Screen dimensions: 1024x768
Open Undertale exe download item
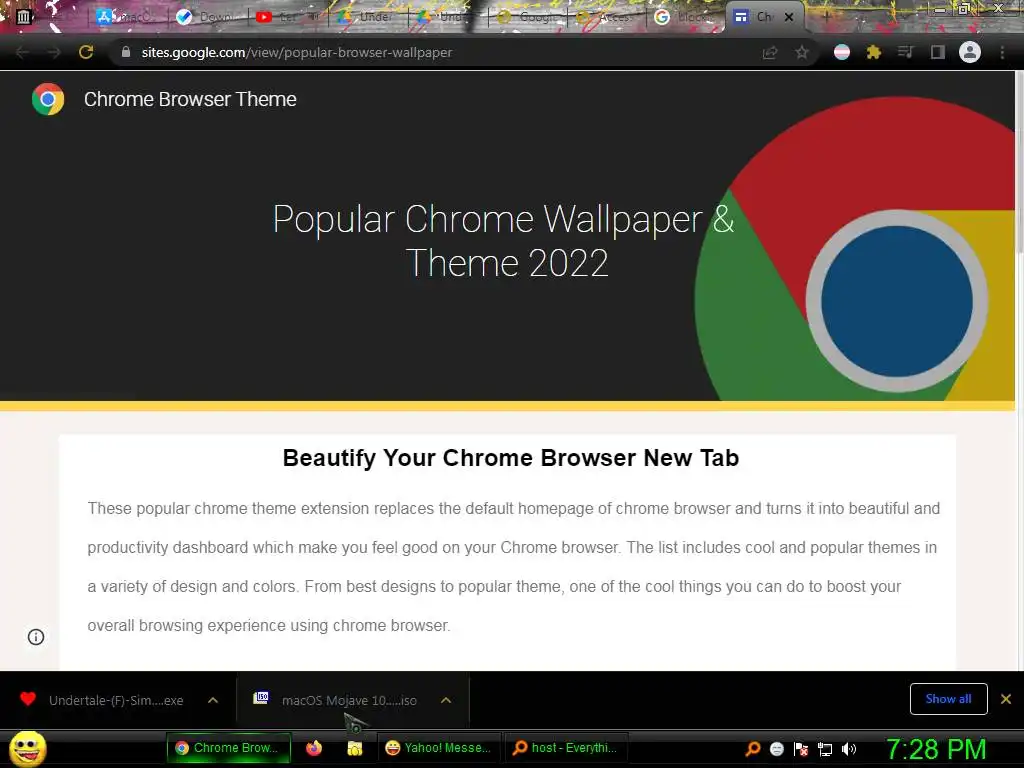116,700
